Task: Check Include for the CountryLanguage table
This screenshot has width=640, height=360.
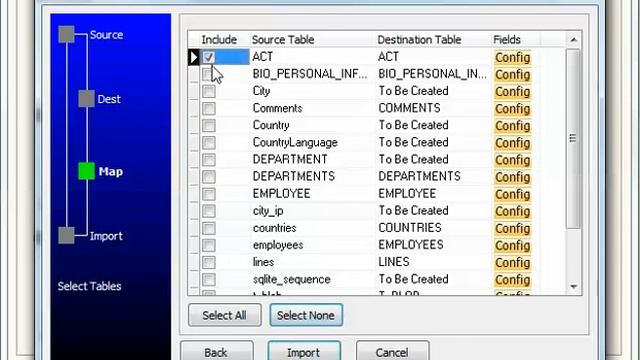Action: [209, 143]
